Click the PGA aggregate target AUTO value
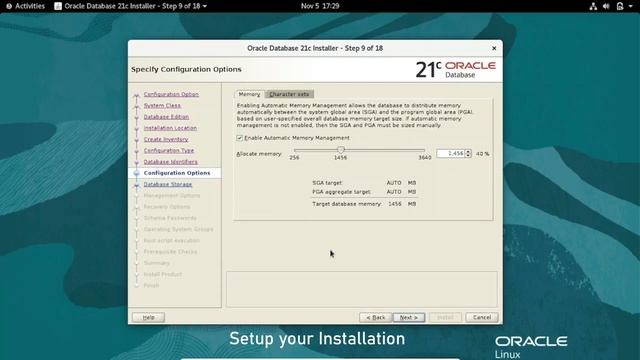 (x=394, y=192)
